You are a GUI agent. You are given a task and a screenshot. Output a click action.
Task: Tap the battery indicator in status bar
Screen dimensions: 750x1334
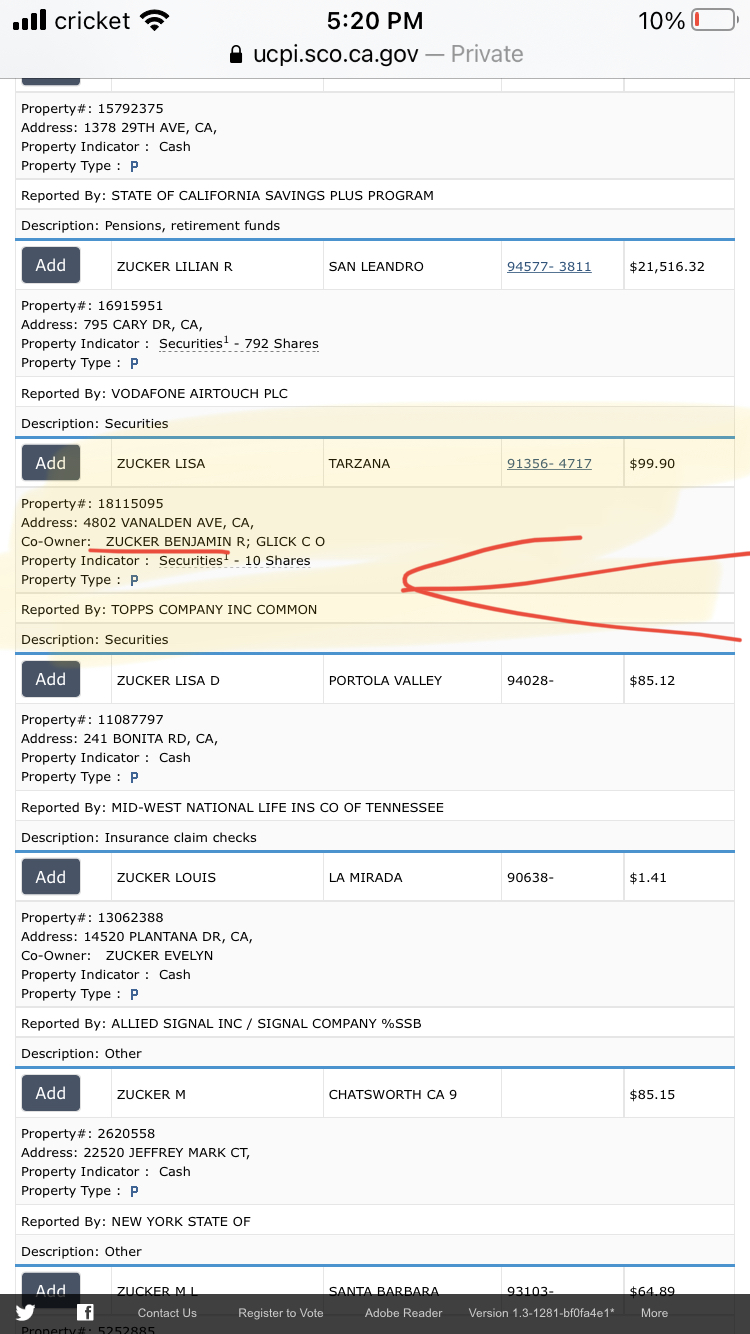(x=714, y=20)
